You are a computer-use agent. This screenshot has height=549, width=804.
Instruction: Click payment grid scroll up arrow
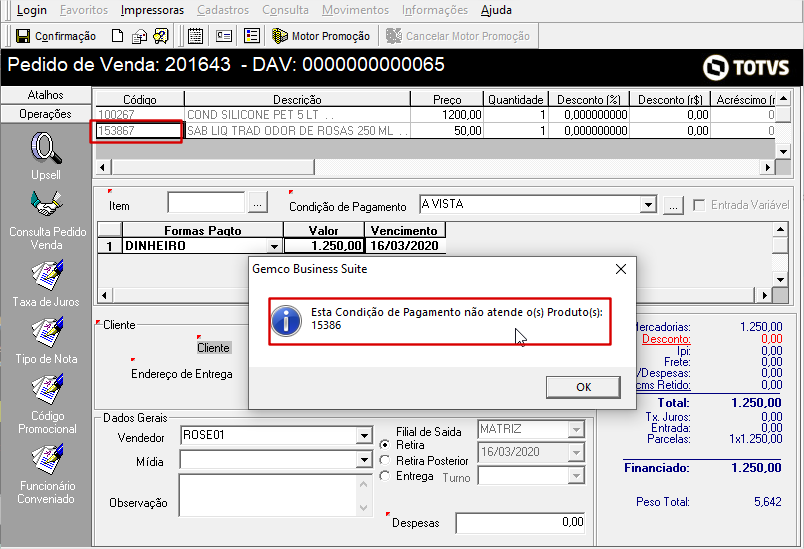[780, 229]
